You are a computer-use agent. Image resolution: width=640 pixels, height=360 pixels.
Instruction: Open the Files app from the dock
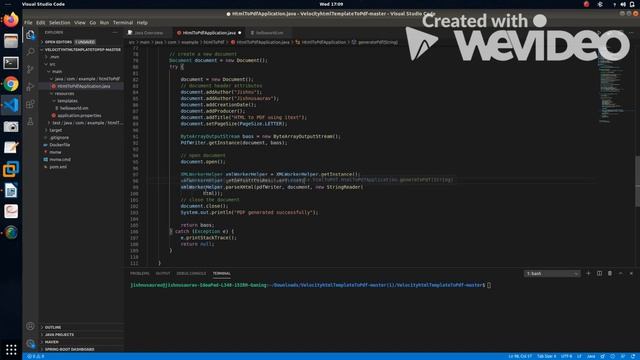(11, 41)
